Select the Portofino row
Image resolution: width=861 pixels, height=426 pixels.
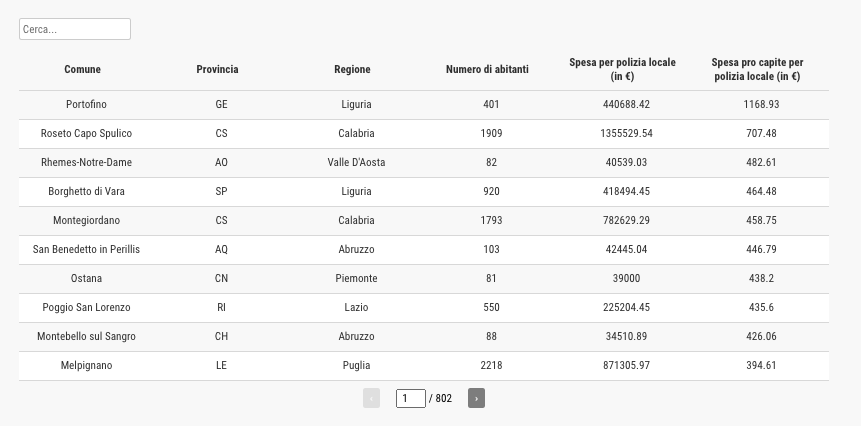[x=424, y=105]
